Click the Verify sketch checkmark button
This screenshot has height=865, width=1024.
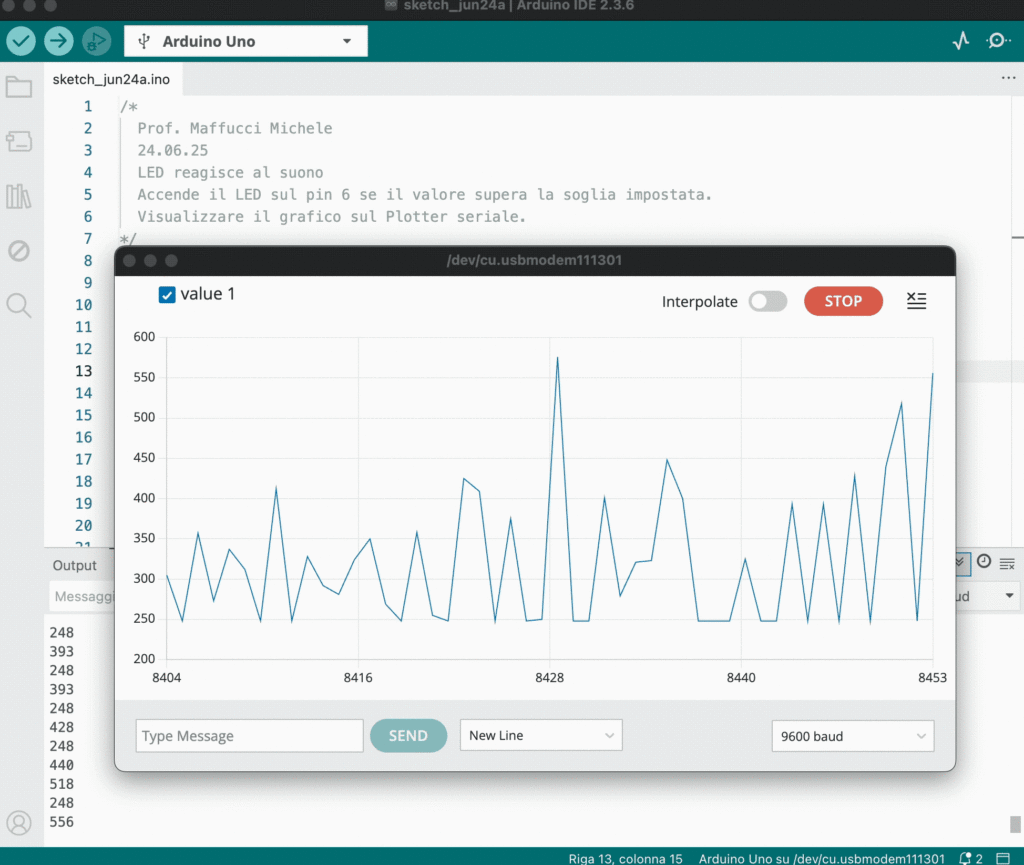click(21, 41)
